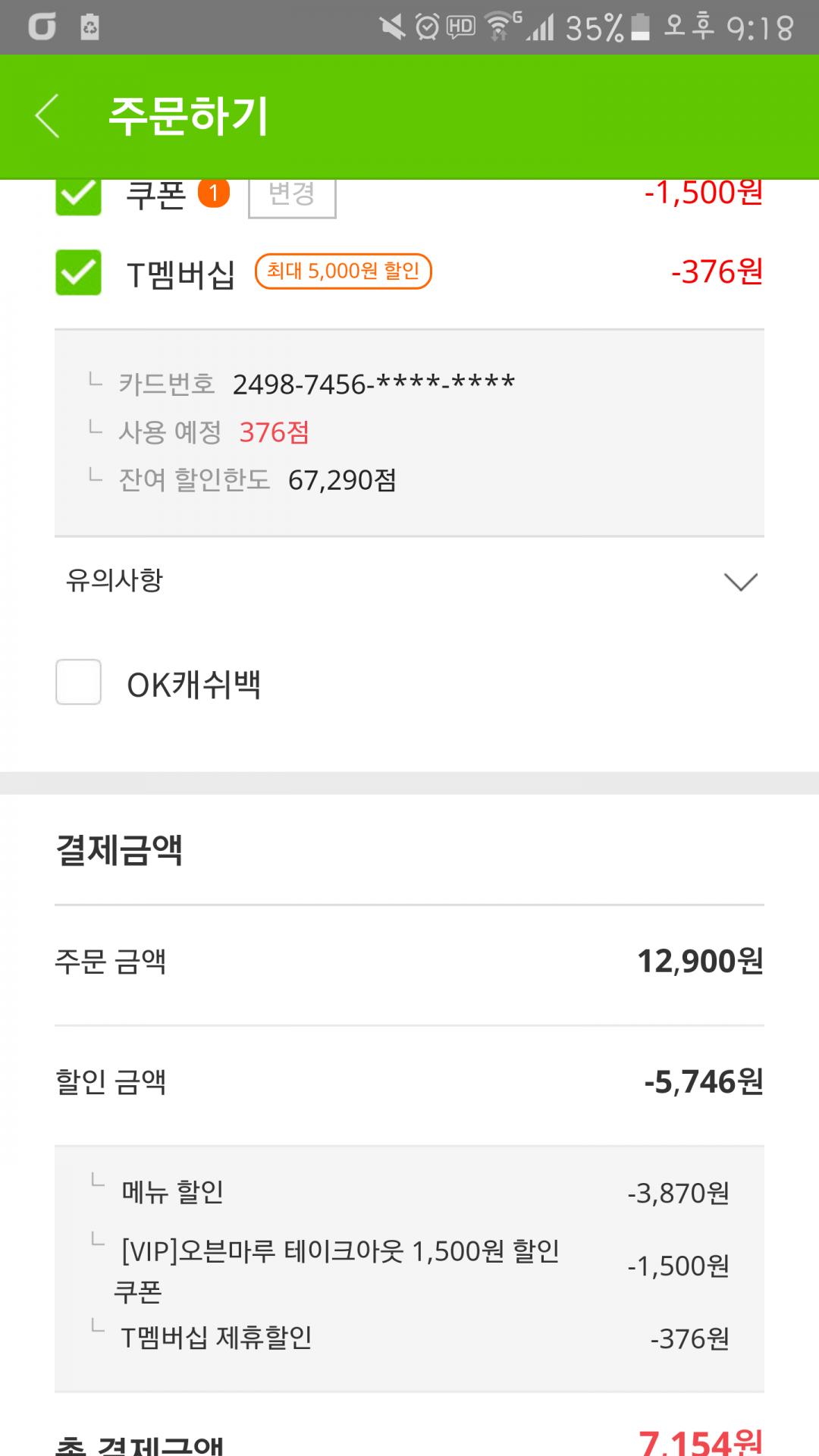Tap the 할인 금액 -5,746원 amount

tap(703, 1082)
